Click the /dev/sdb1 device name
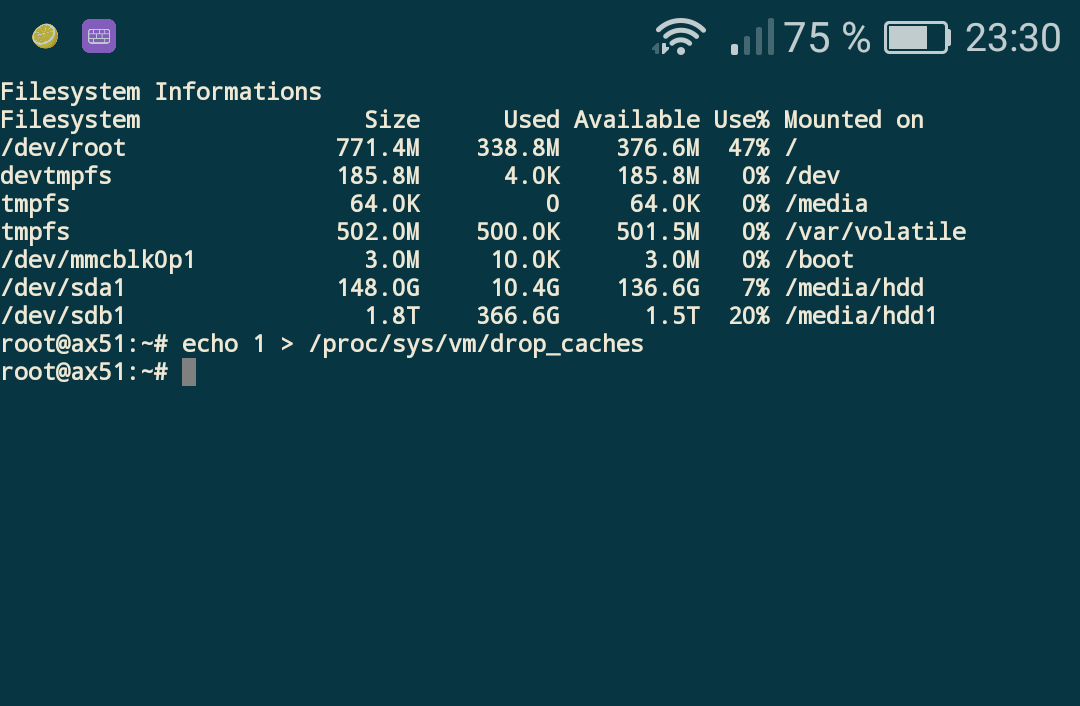The height and width of the screenshot is (706, 1080). [63, 316]
